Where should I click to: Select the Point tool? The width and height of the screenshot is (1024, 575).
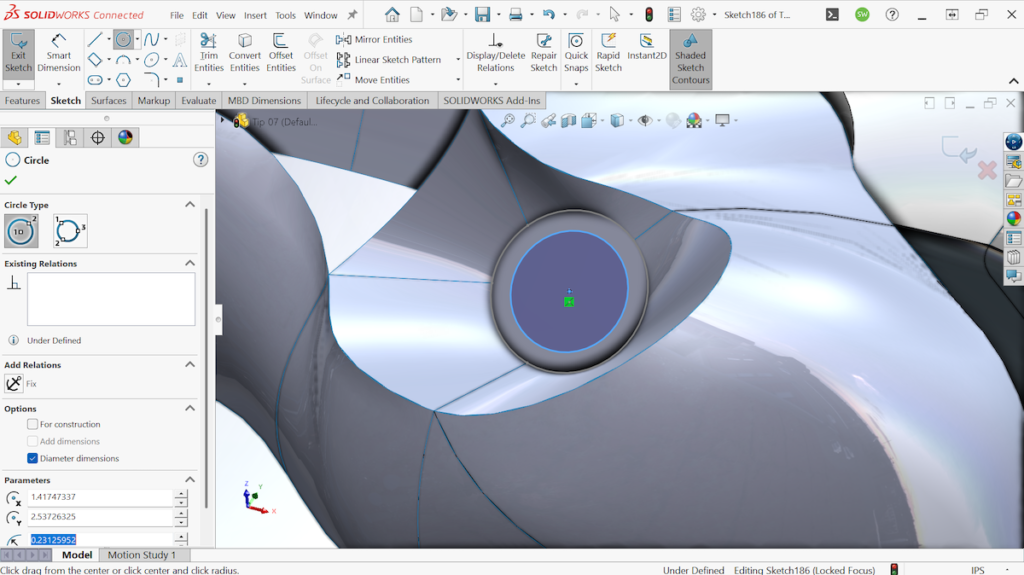(180, 80)
